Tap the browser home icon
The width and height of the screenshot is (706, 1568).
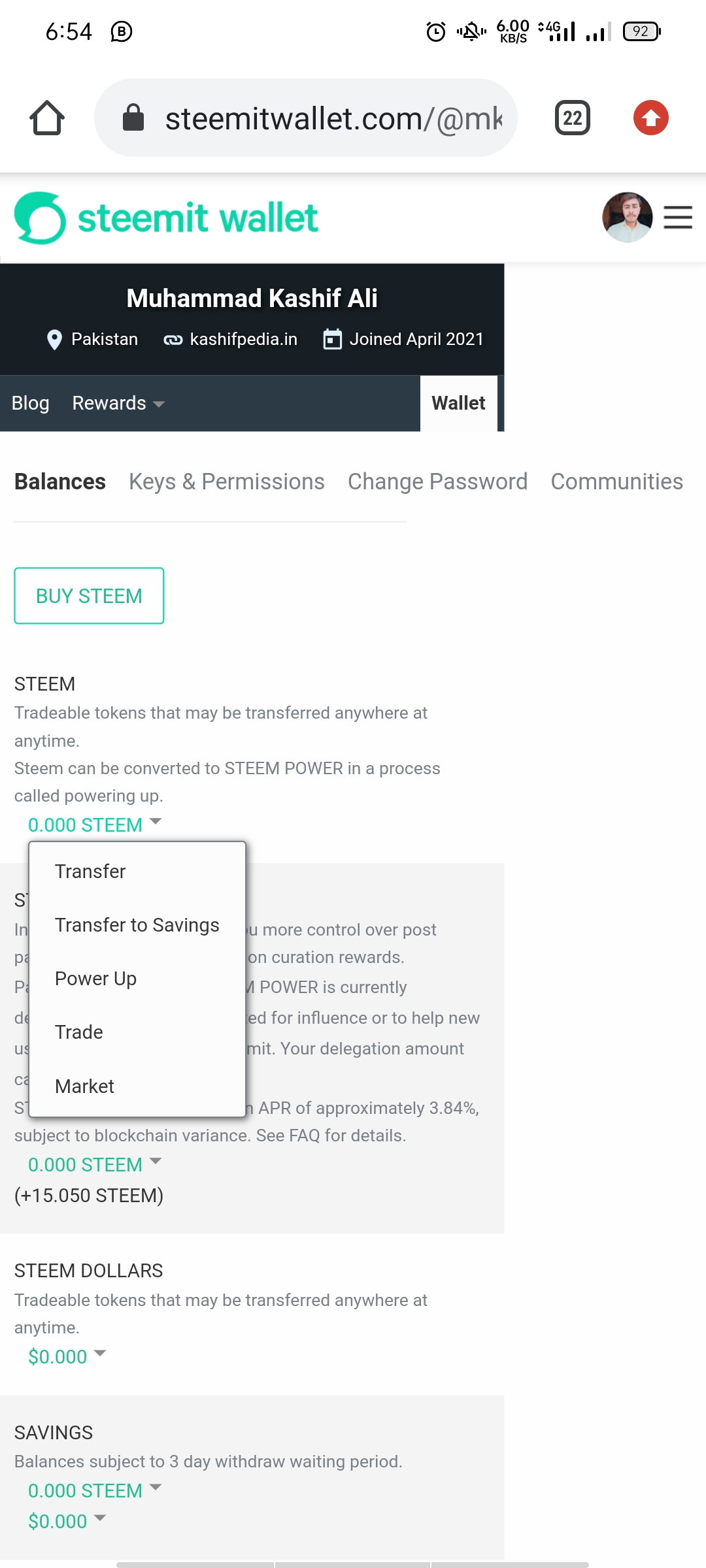point(47,118)
